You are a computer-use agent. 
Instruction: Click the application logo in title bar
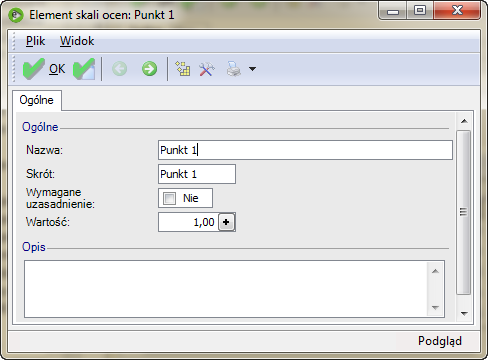(x=16, y=15)
